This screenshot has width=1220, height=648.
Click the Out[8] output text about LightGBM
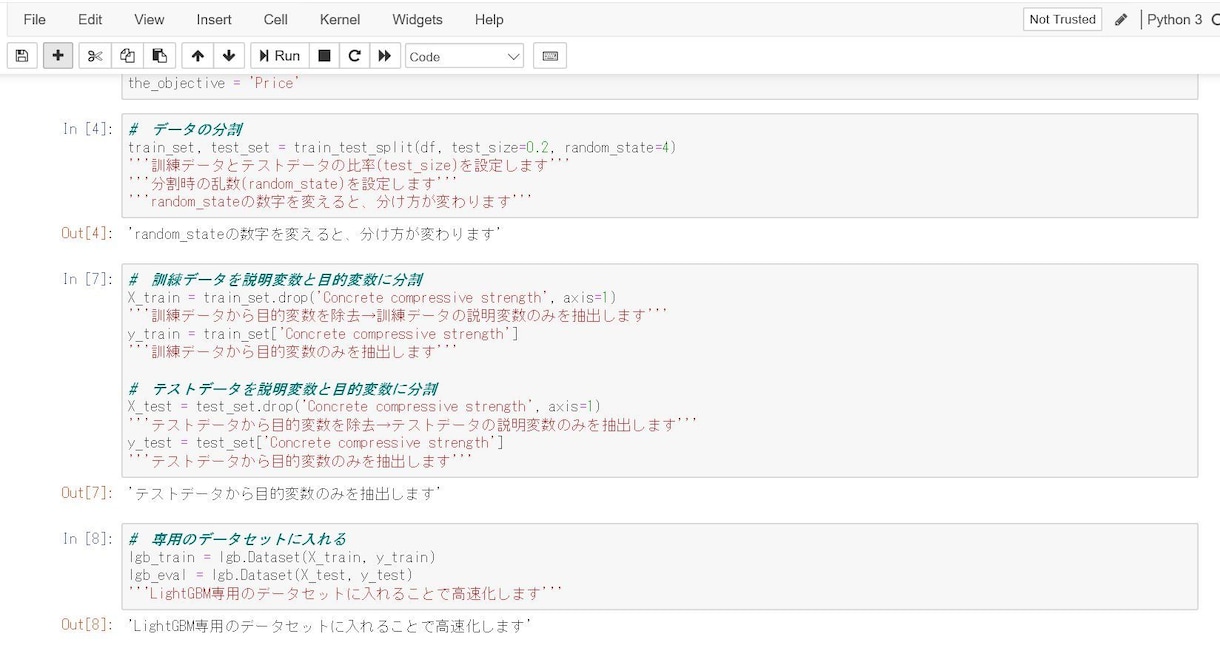point(329,626)
